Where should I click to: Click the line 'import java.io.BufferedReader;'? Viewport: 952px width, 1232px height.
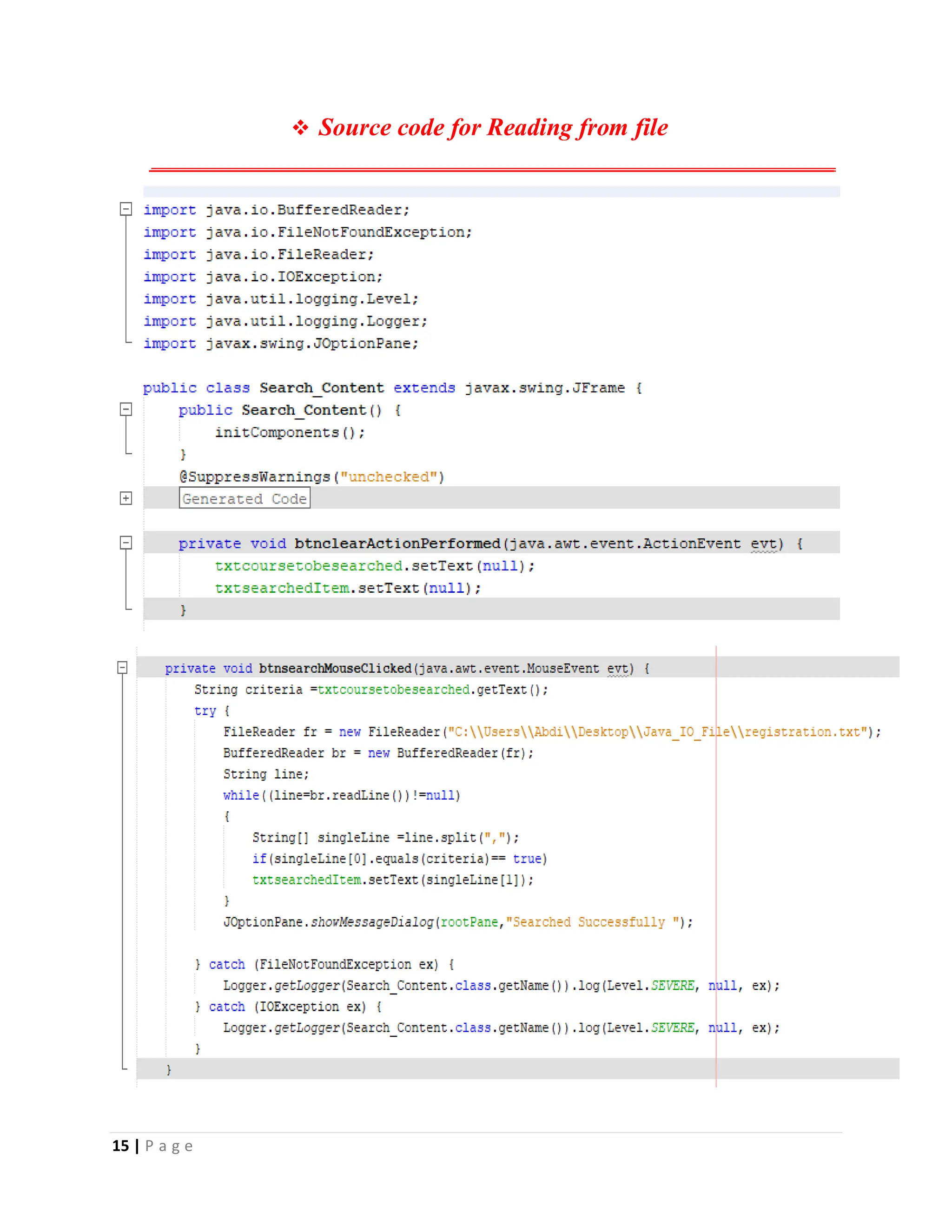point(277,211)
